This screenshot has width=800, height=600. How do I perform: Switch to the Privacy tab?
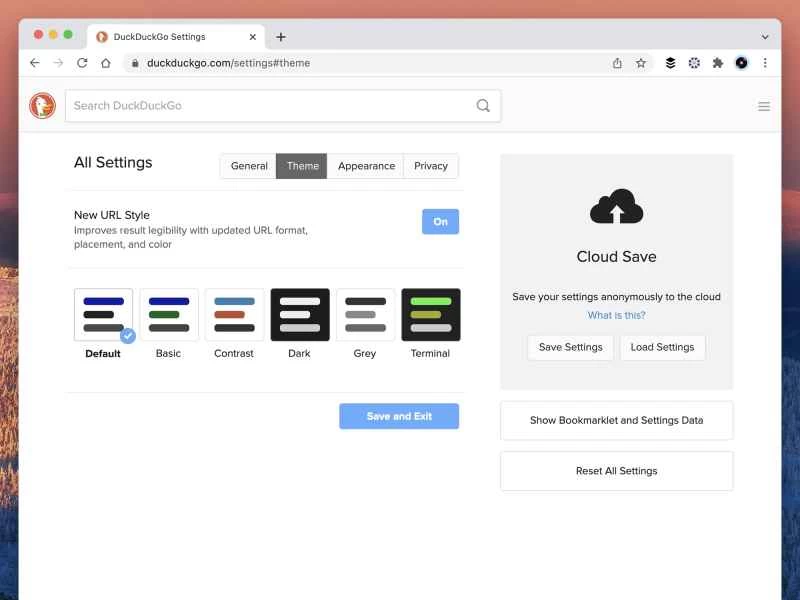[431, 166]
